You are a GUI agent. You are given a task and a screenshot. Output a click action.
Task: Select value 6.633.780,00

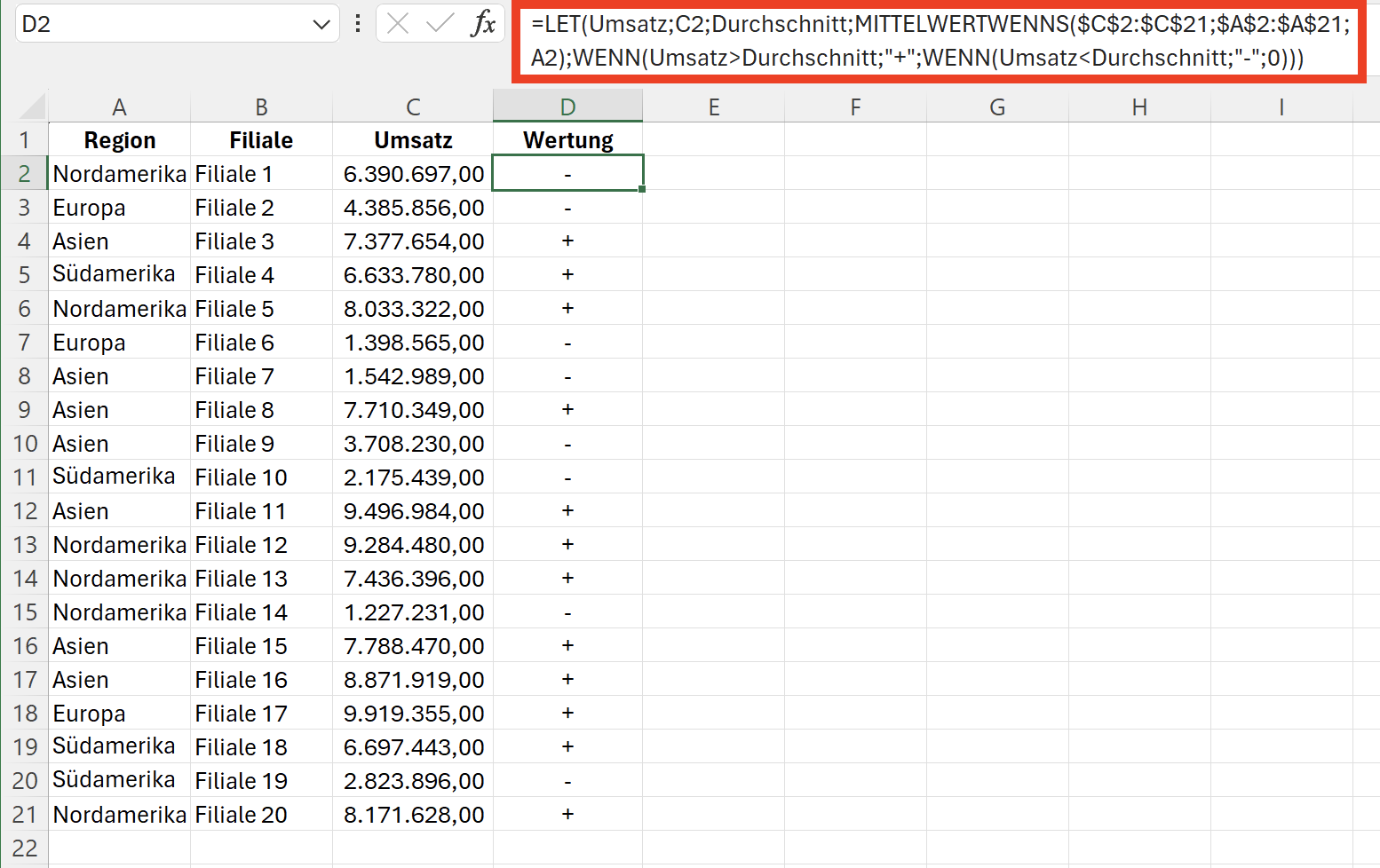tap(413, 274)
